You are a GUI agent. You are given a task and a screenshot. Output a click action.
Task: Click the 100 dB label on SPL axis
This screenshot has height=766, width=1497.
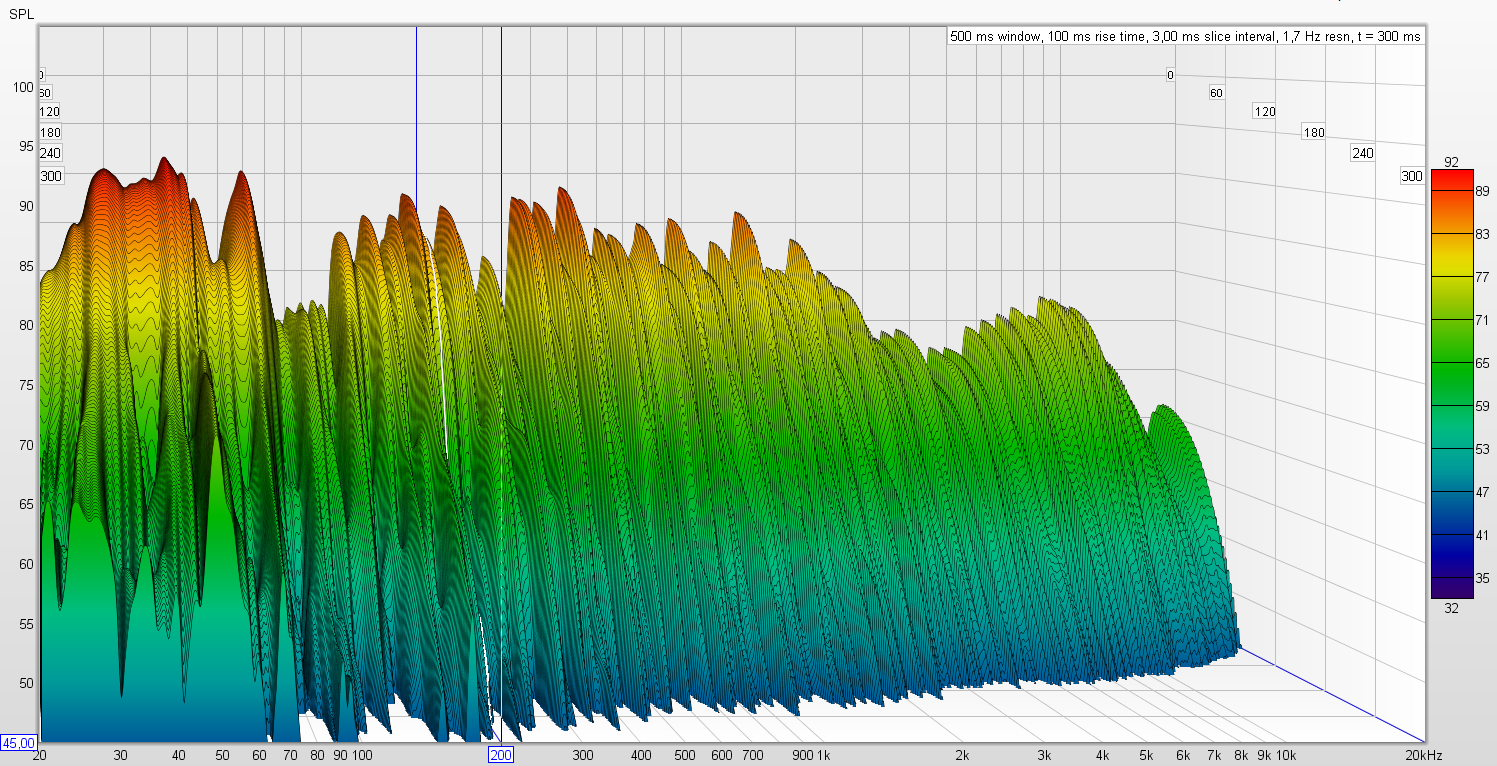tap(22, 87)
